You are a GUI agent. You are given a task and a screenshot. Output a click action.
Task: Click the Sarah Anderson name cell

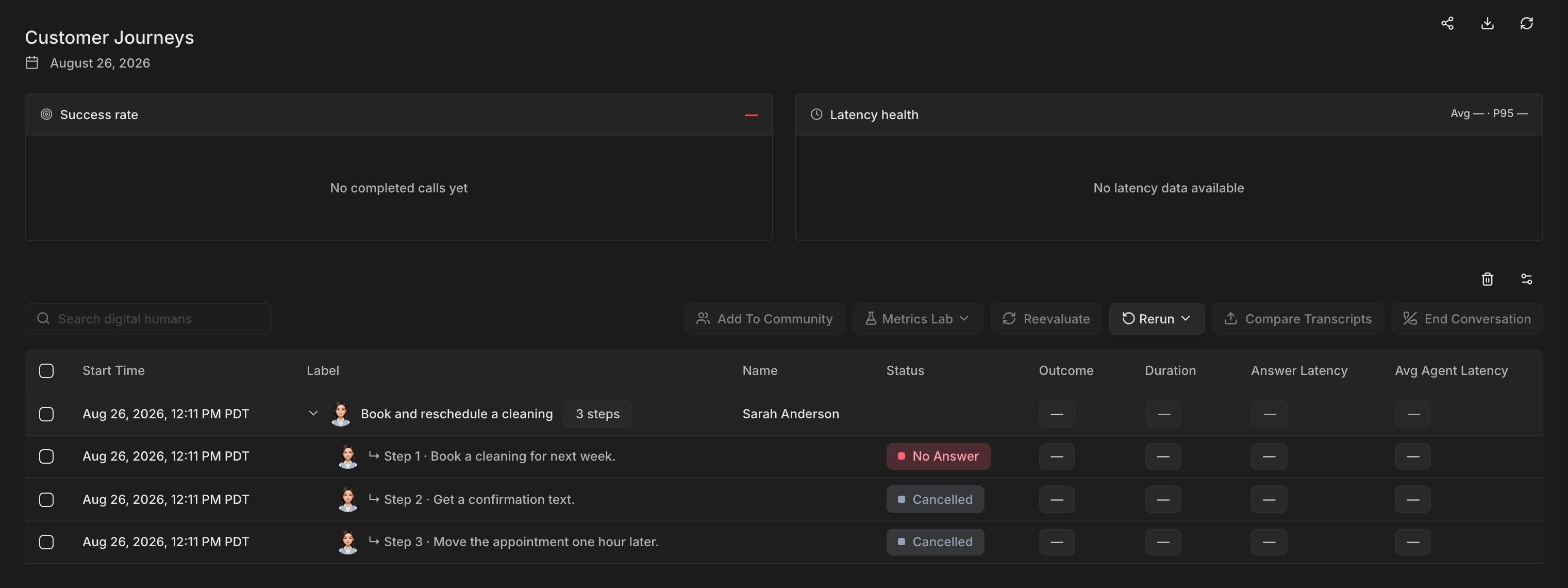click(791, 414)
